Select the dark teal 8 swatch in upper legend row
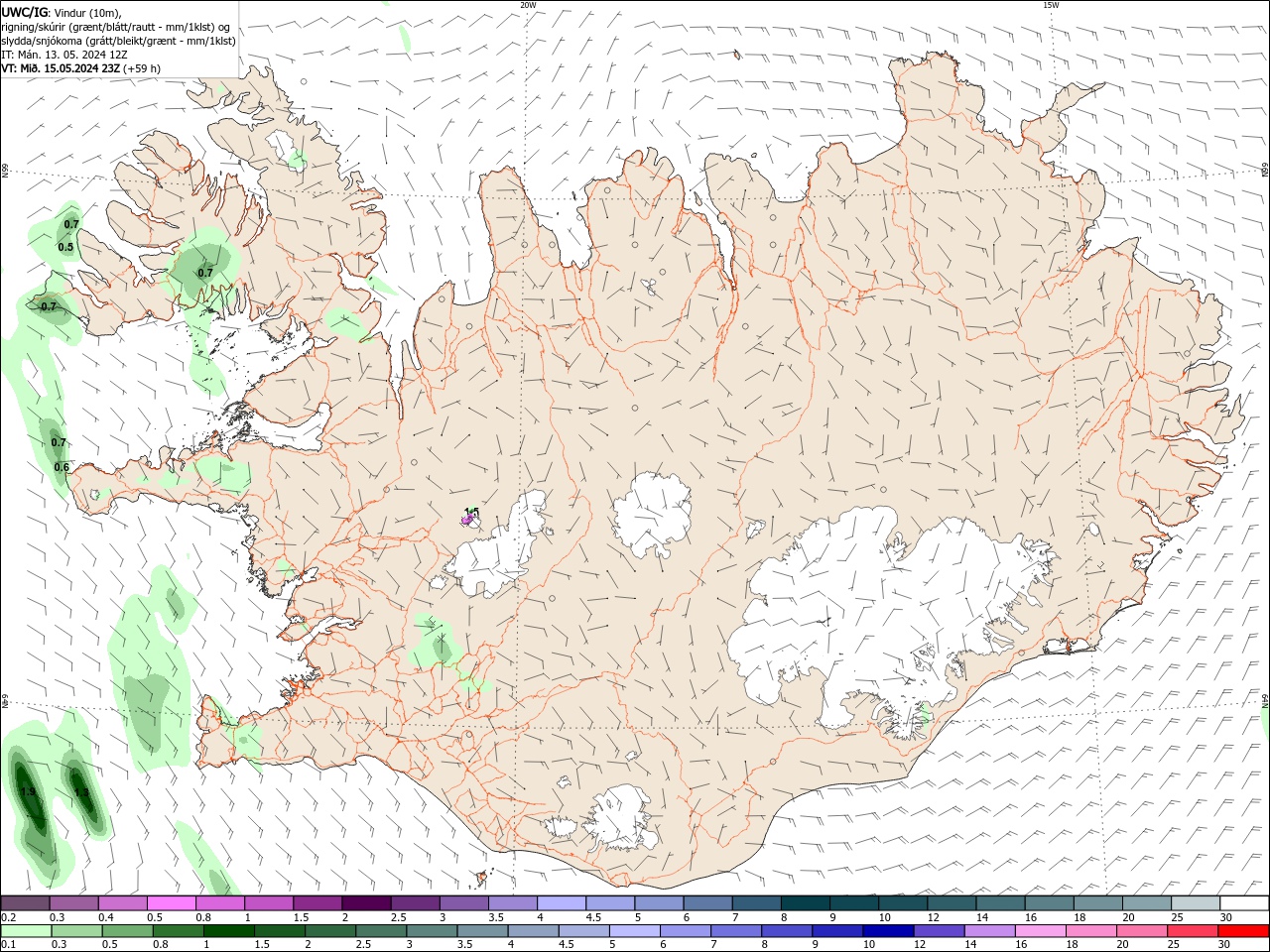This screenshot has height=952, width=1270. (x=805, y=903)
